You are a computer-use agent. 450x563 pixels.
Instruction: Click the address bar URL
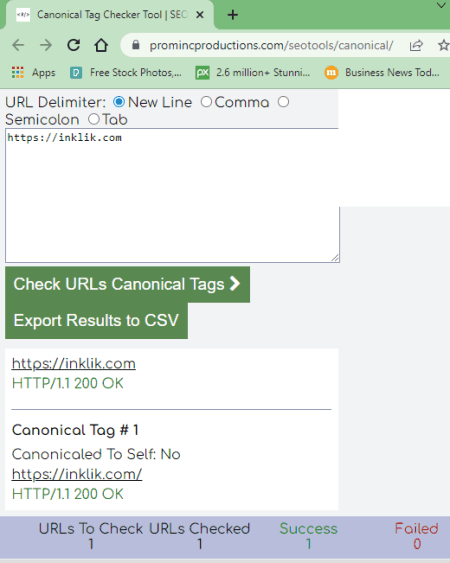(x=271, y=46)
